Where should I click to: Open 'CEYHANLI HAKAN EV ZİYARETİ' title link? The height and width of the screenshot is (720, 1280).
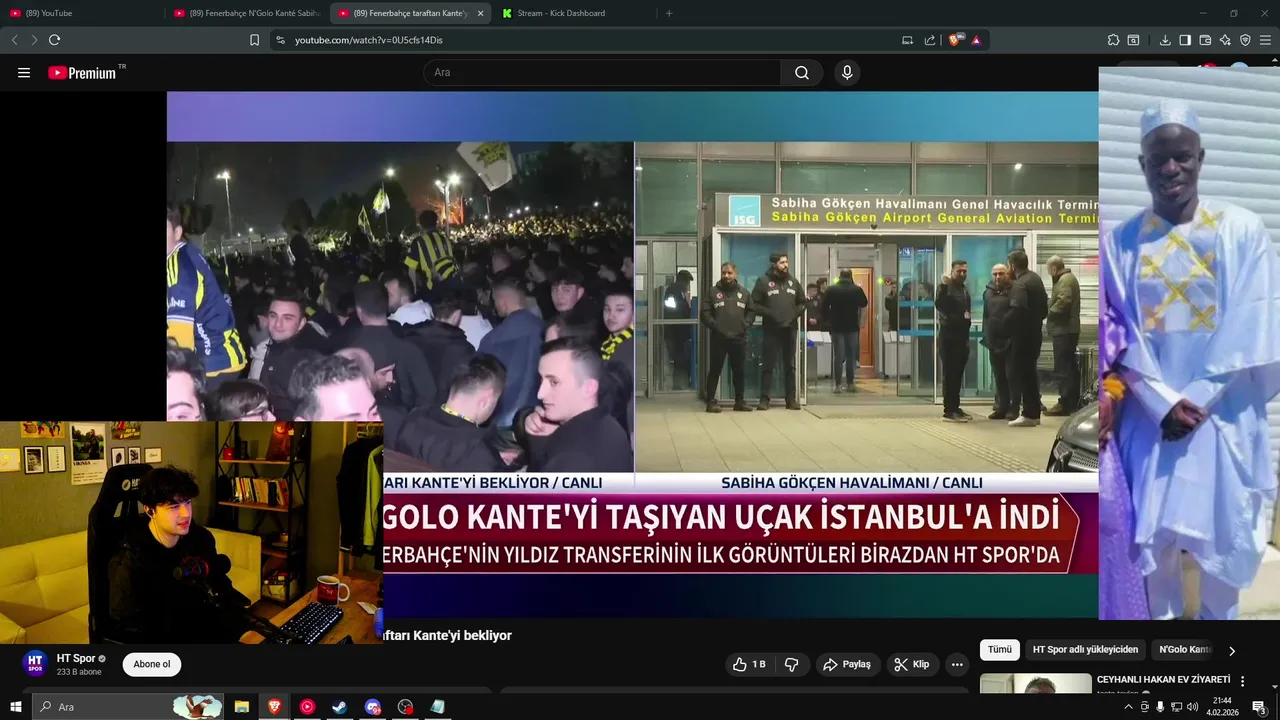pos(1163,680)
